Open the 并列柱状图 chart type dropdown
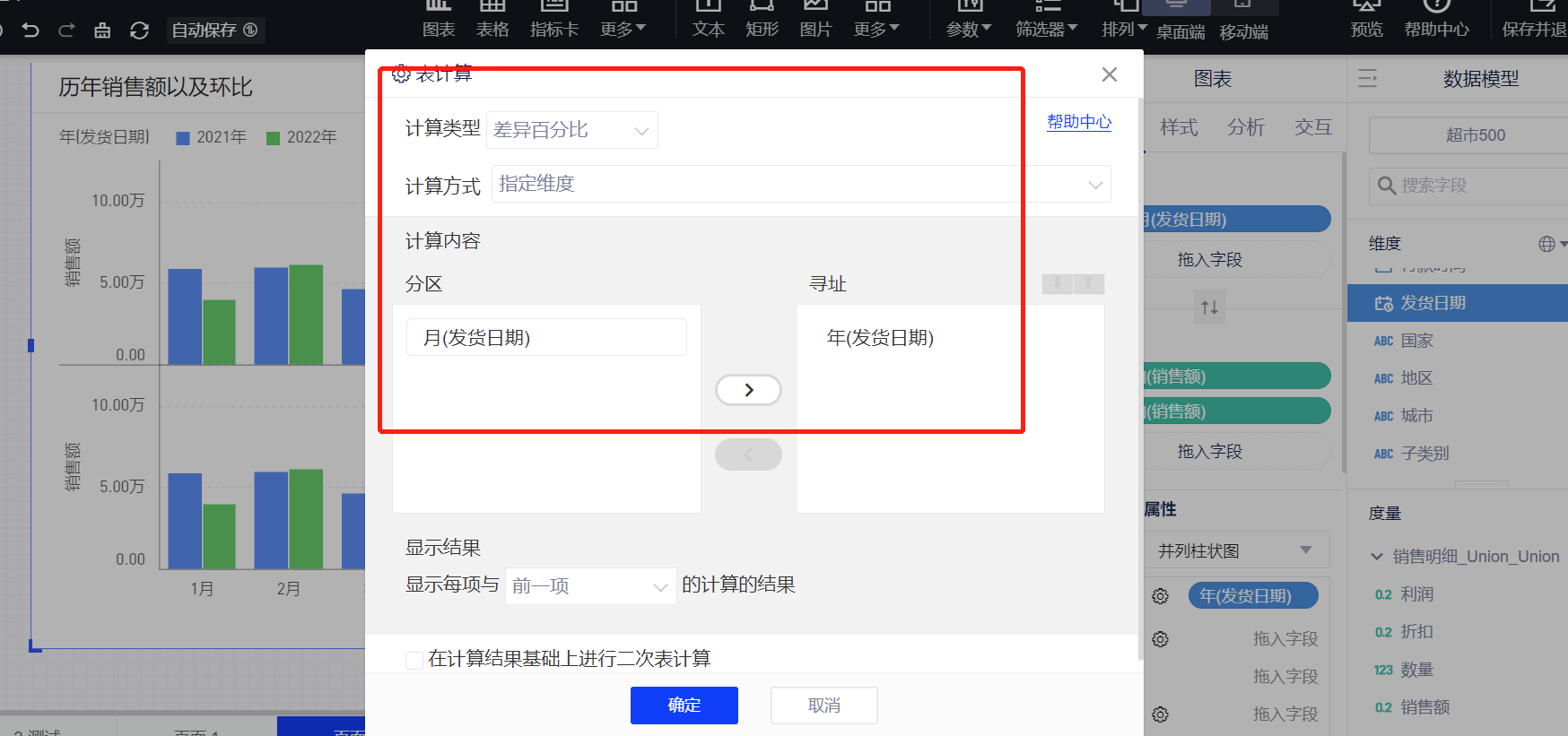This screenshot has height=736, width=1568. (1236, 550)
